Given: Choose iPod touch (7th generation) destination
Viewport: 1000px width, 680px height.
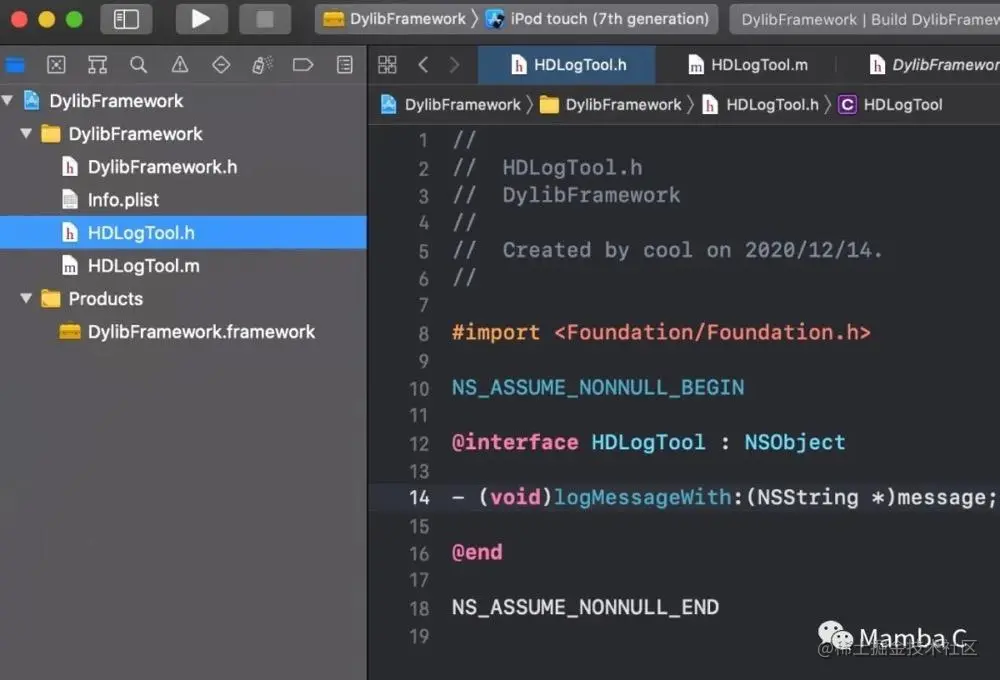Looking at the screenshot, I should click(x=597, y=19).
